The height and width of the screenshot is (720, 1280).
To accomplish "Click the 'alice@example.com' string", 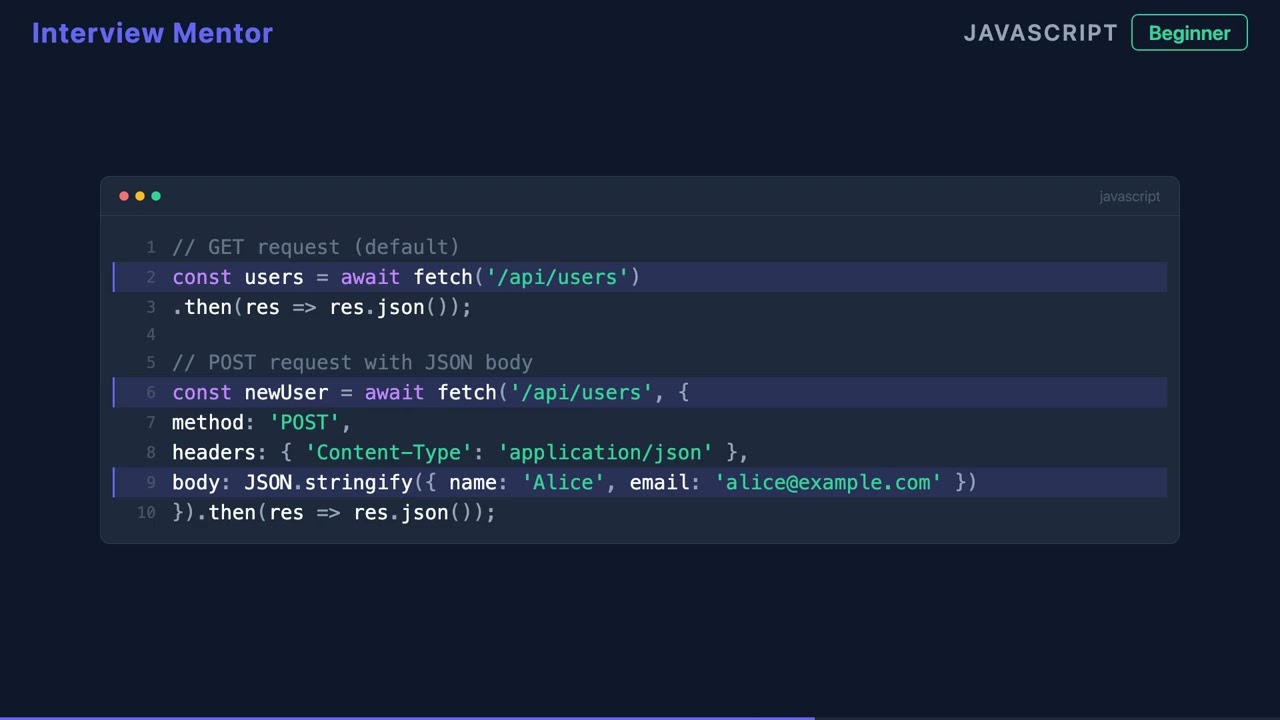I will click(828, 482).
